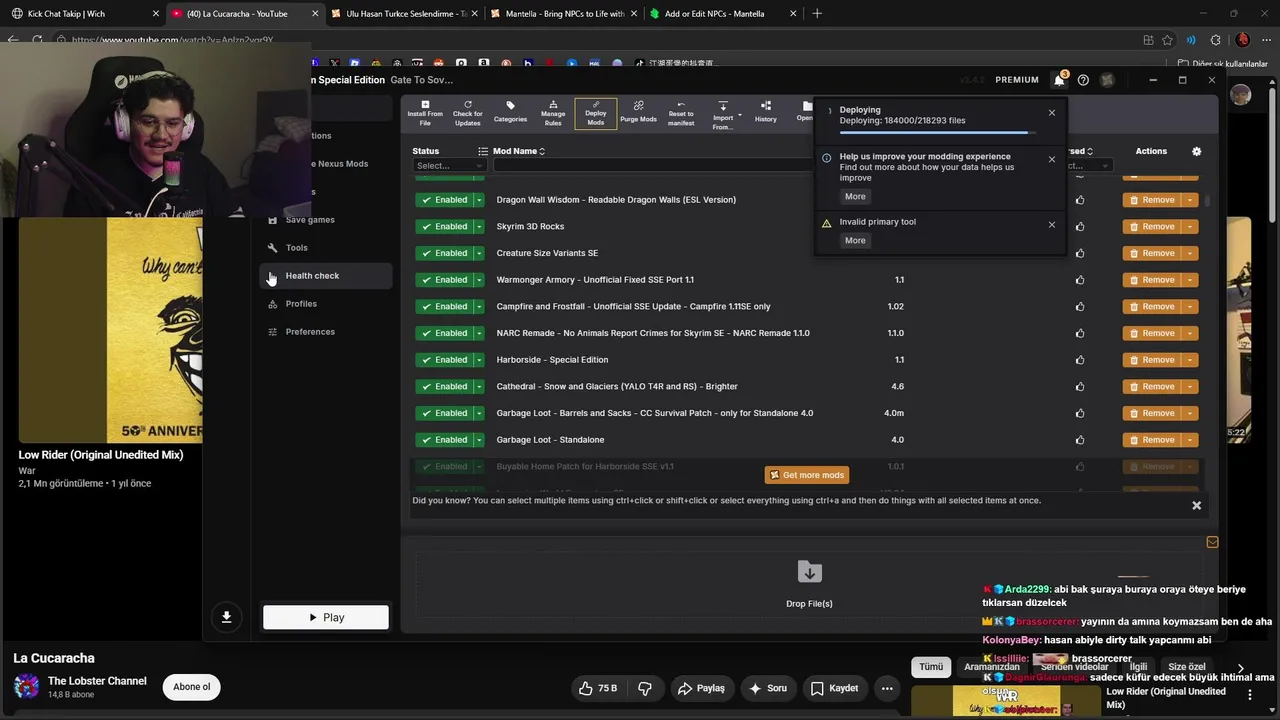This screenshot has height=720, width=1280.
Task: Disable Garbage Loot - Standalone mod
Action: (x=444, y=440)
